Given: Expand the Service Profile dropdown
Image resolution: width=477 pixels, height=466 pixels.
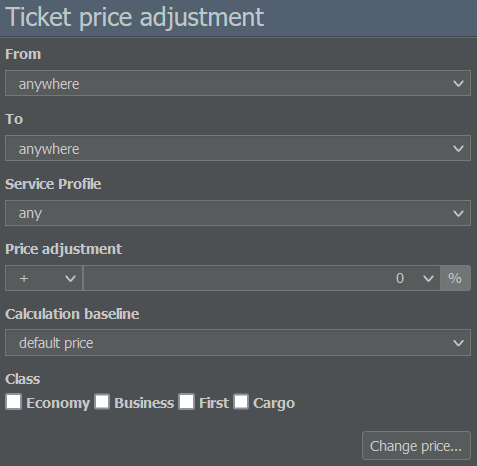Looking at the screenshot, I should coord(238,213).
